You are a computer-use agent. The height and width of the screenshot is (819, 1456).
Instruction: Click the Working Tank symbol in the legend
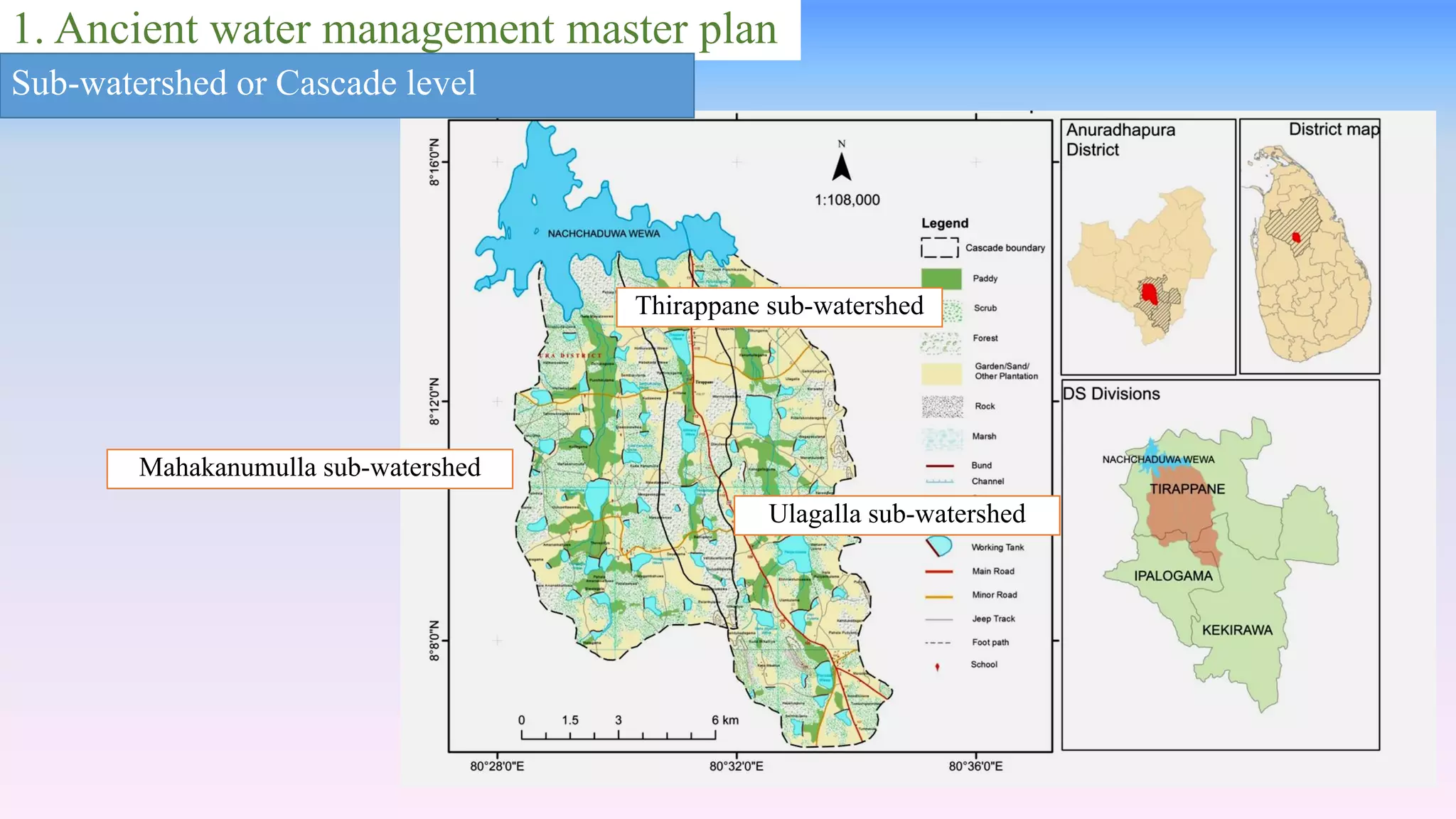click(940, 547)
